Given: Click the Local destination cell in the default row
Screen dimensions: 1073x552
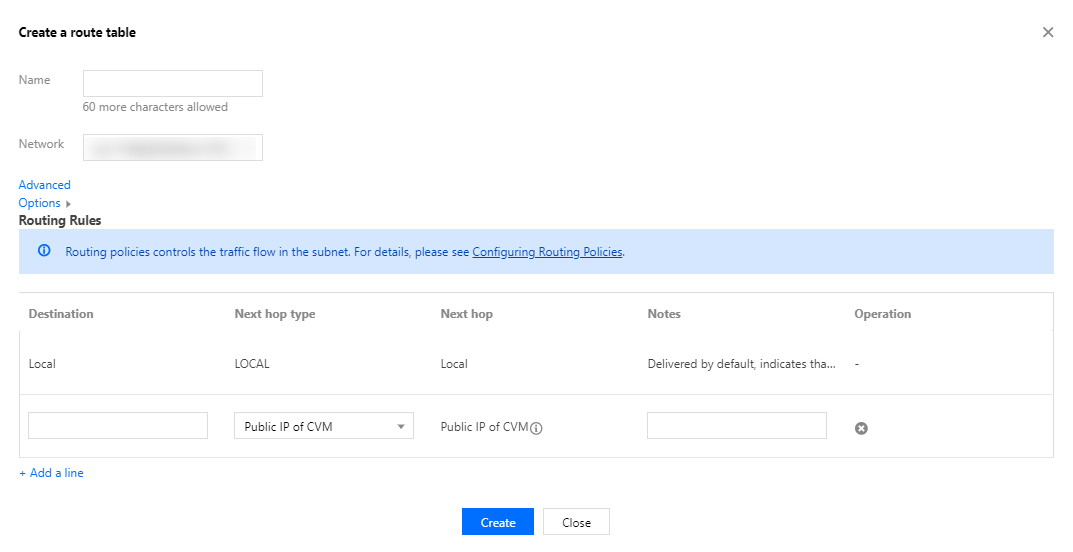Looking at the screenshot, I should (x=42, y=364).
